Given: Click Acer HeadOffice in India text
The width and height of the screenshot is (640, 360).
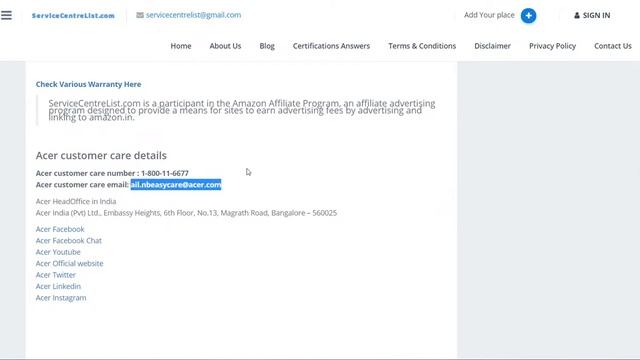Looking at the screenshot, I should coord(76,201).
